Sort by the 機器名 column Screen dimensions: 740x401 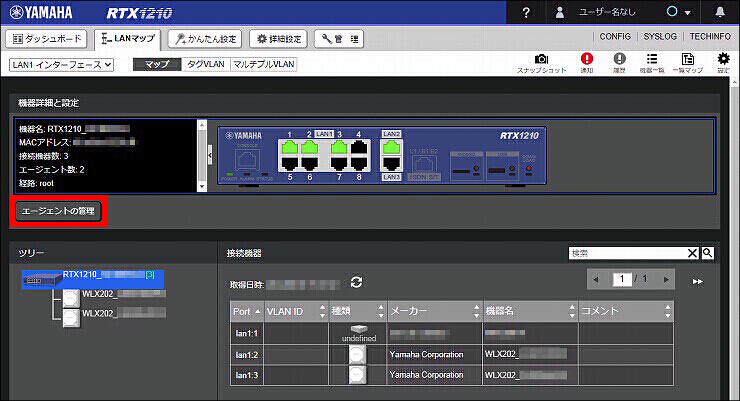[530, 311]
